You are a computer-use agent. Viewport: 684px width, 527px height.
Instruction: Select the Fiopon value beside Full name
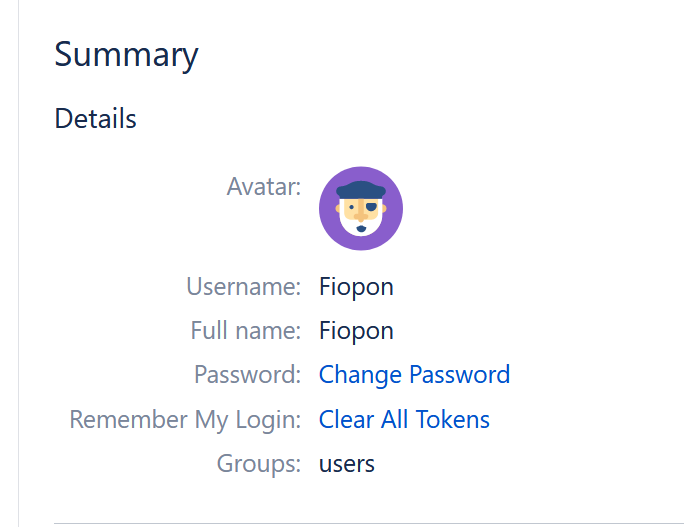356,331
